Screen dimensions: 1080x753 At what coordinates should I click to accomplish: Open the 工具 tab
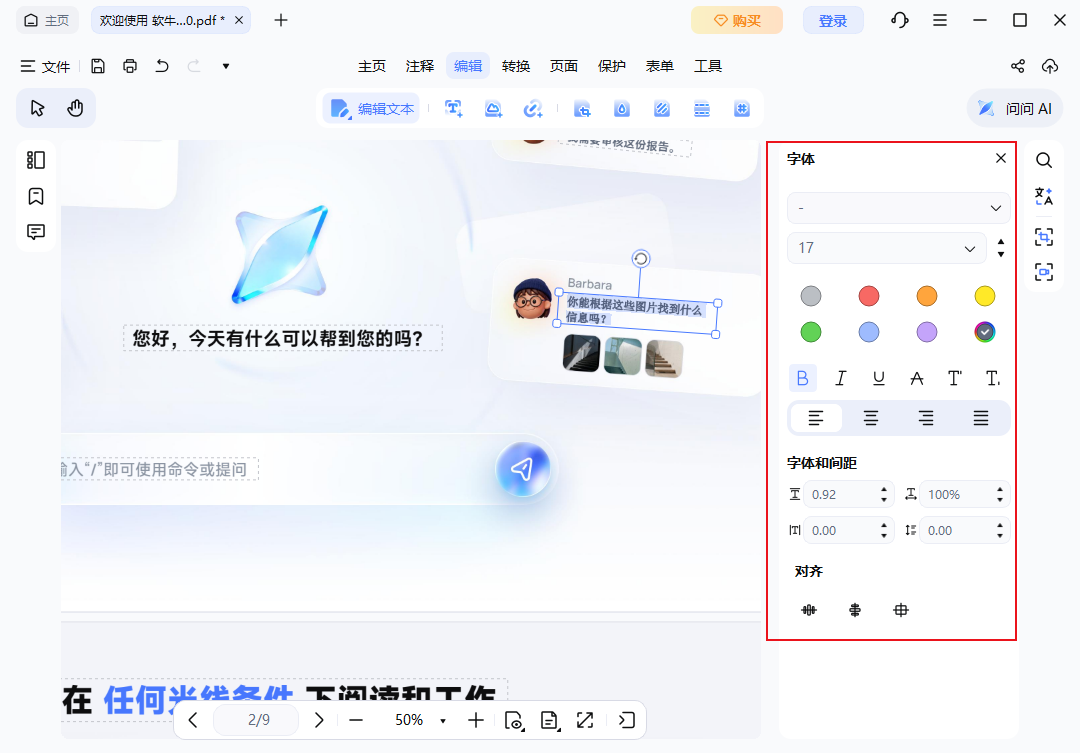[708, 66]
